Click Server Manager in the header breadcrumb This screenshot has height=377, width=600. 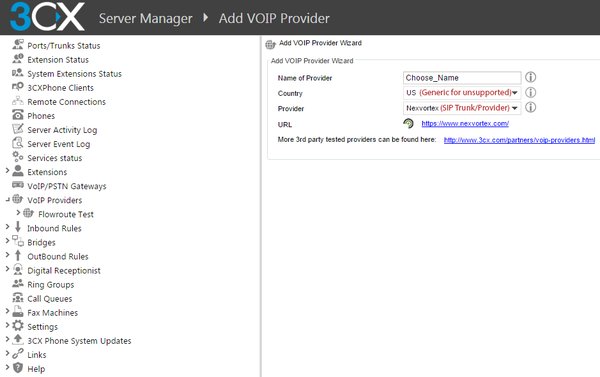pos(146,18)
